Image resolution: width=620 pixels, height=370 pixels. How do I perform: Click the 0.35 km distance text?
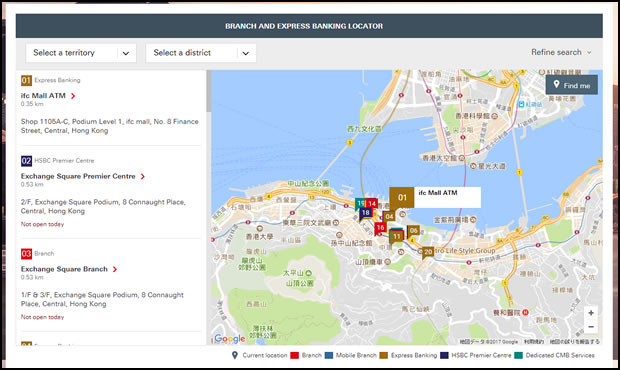pos(32,104)
